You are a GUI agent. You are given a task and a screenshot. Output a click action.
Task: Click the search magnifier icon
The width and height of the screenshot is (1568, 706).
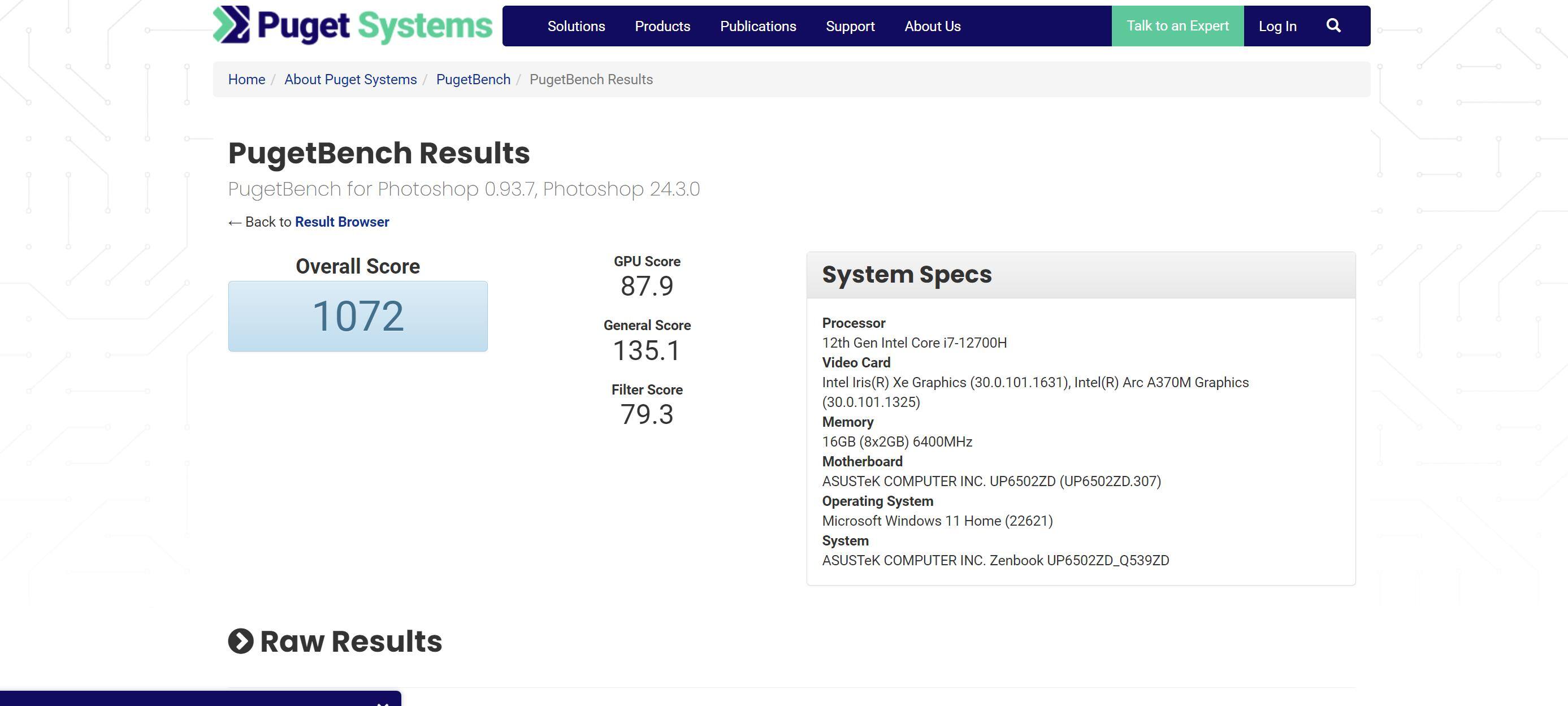pyautogui.click(x=1333, y=25)
